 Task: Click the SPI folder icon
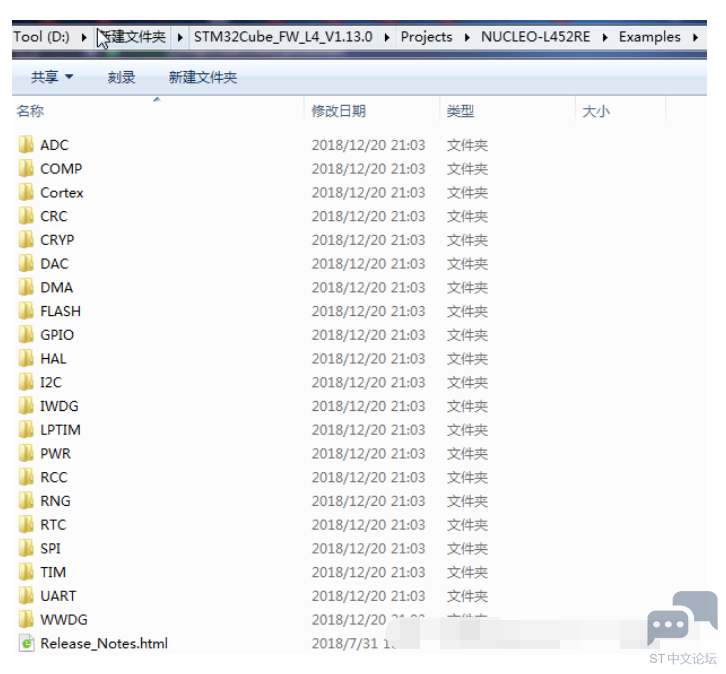point(26,548)
